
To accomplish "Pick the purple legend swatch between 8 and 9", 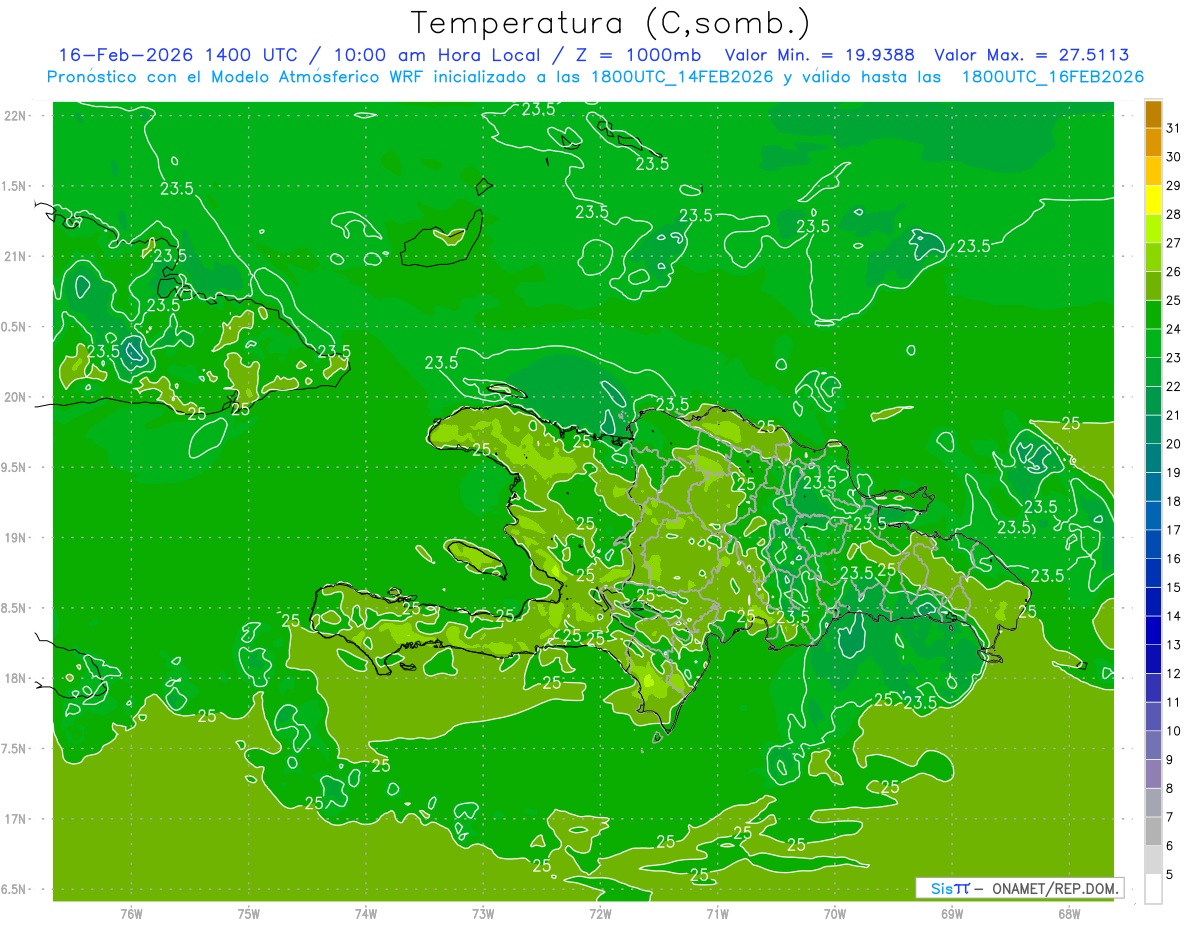I will tap(1153, 774).
